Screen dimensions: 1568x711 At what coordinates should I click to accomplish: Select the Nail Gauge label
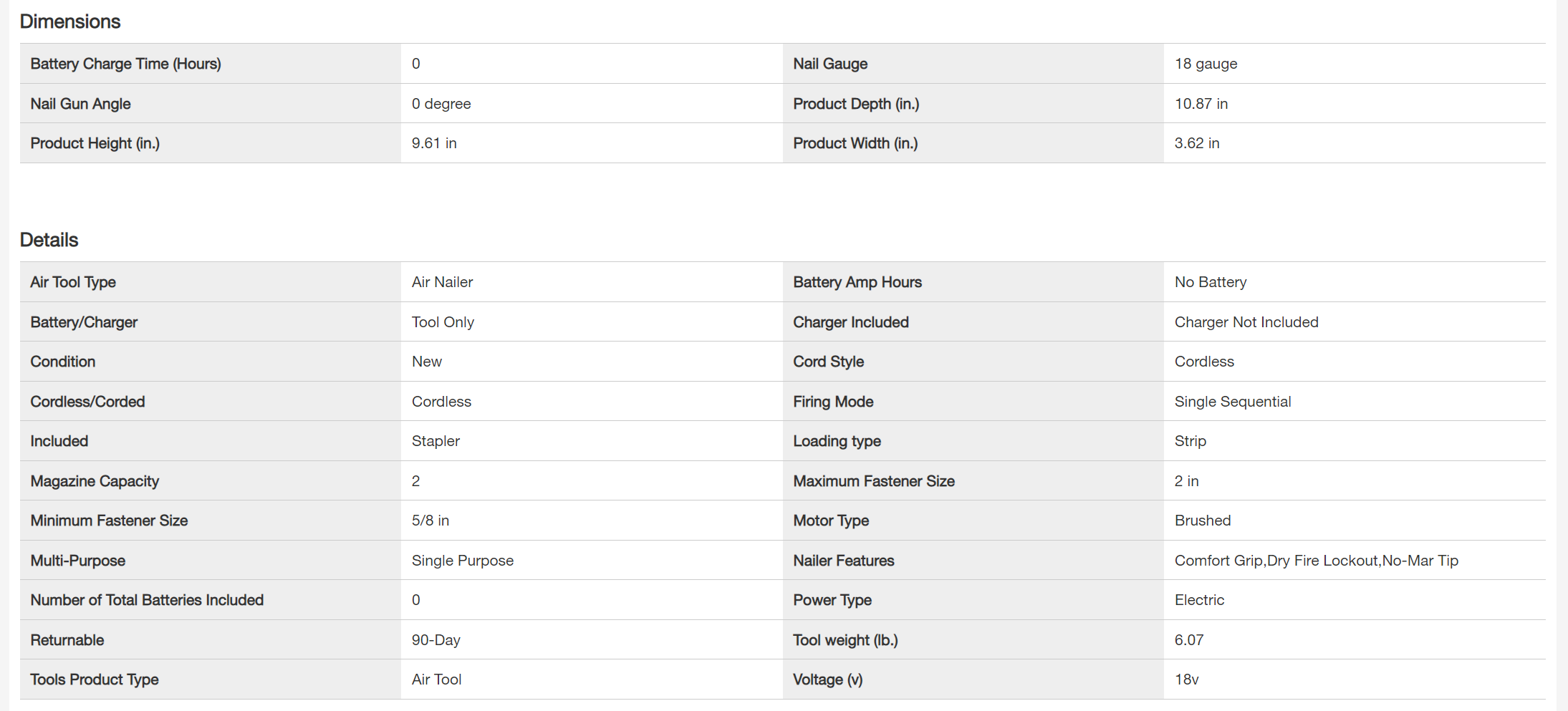[x=830, y=64]
